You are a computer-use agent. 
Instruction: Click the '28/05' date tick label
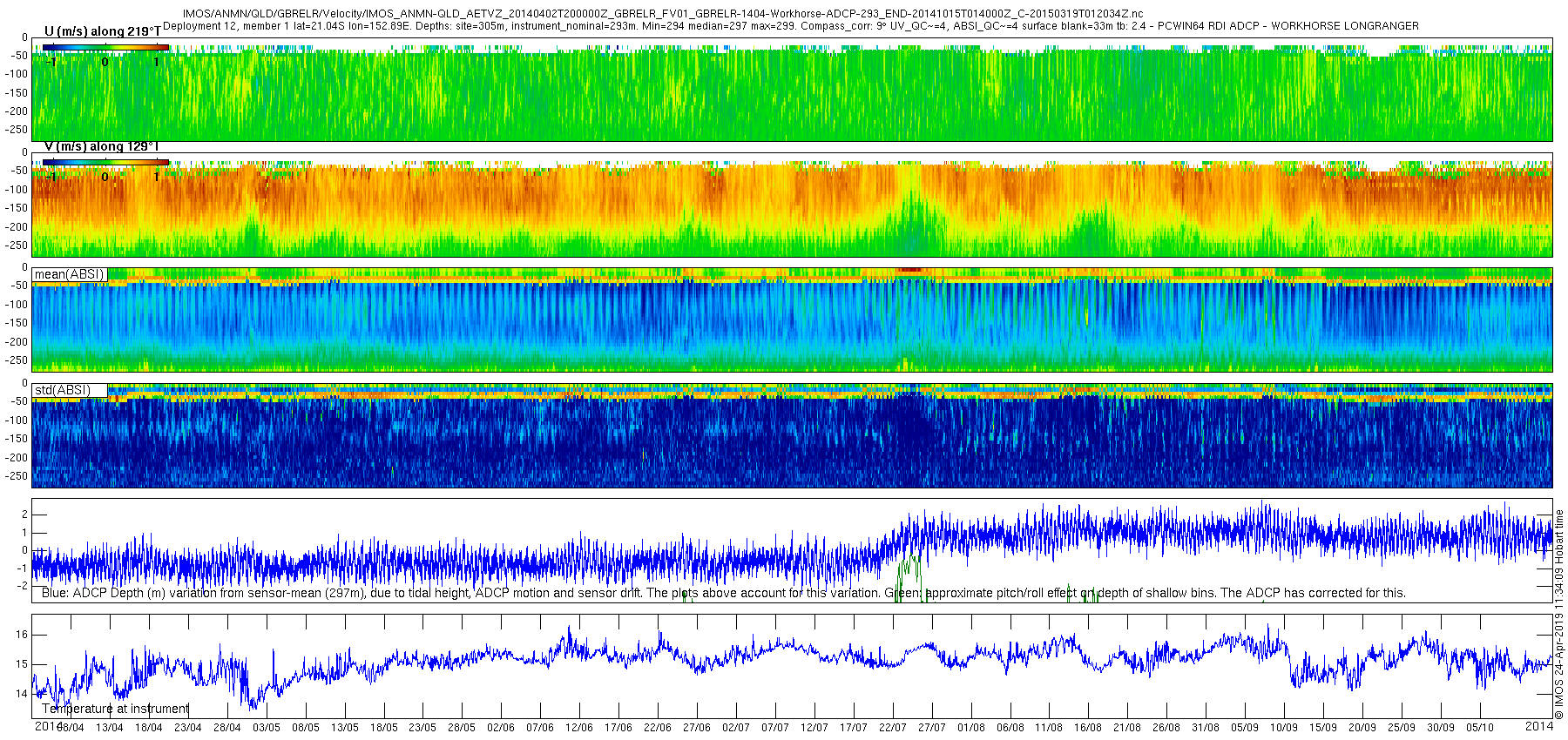click(461, 728)
